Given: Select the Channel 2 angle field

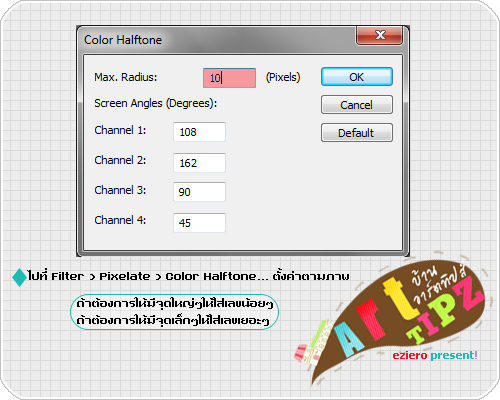Looking at the screenshot, I should point(199,163).
